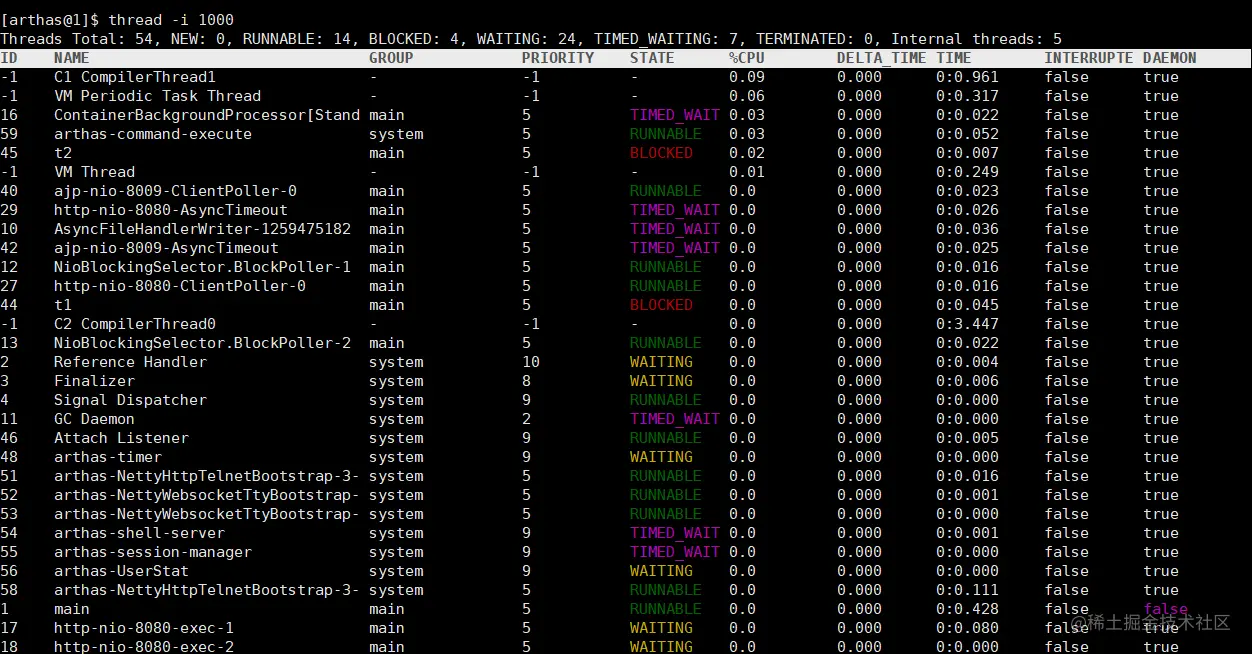Image resolution: width=1252 pixels, height=654 pixels.
Task: Click thread name 'NioBlockingSelector.BlockPoller-1'
Action: point(202,266)
